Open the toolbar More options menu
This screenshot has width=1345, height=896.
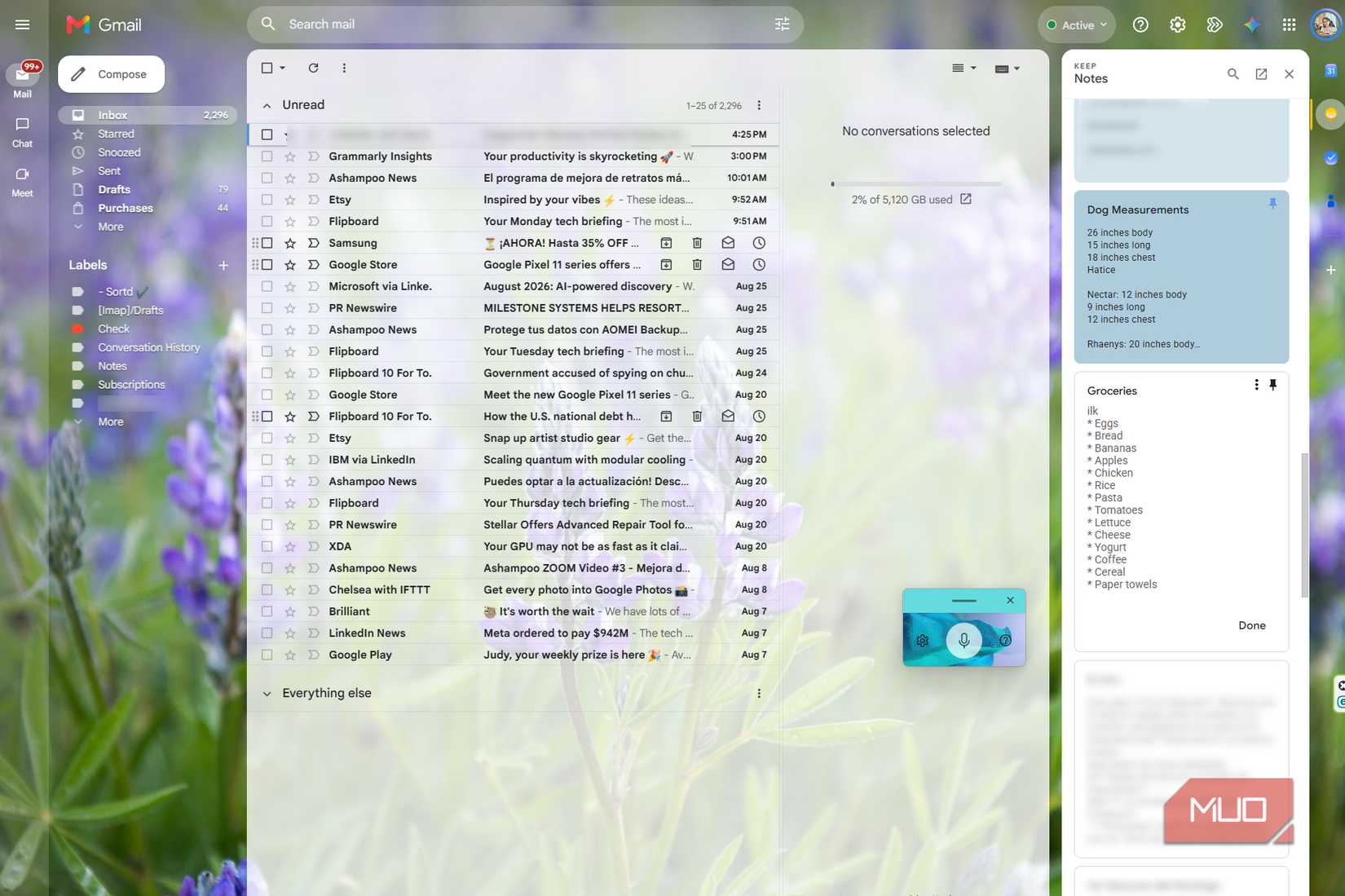coord(344,68)
